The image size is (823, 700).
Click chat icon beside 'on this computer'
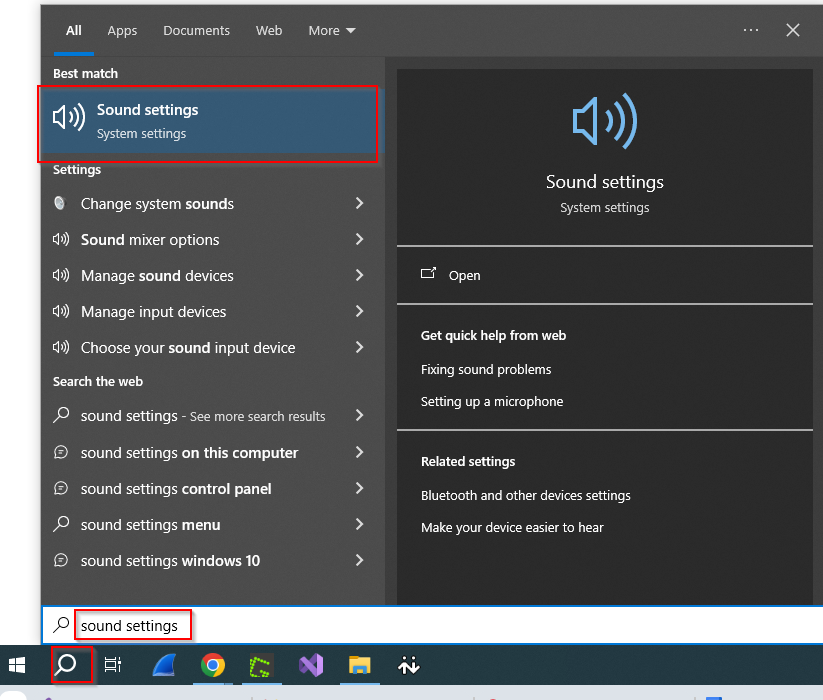(x=61, y=452)
